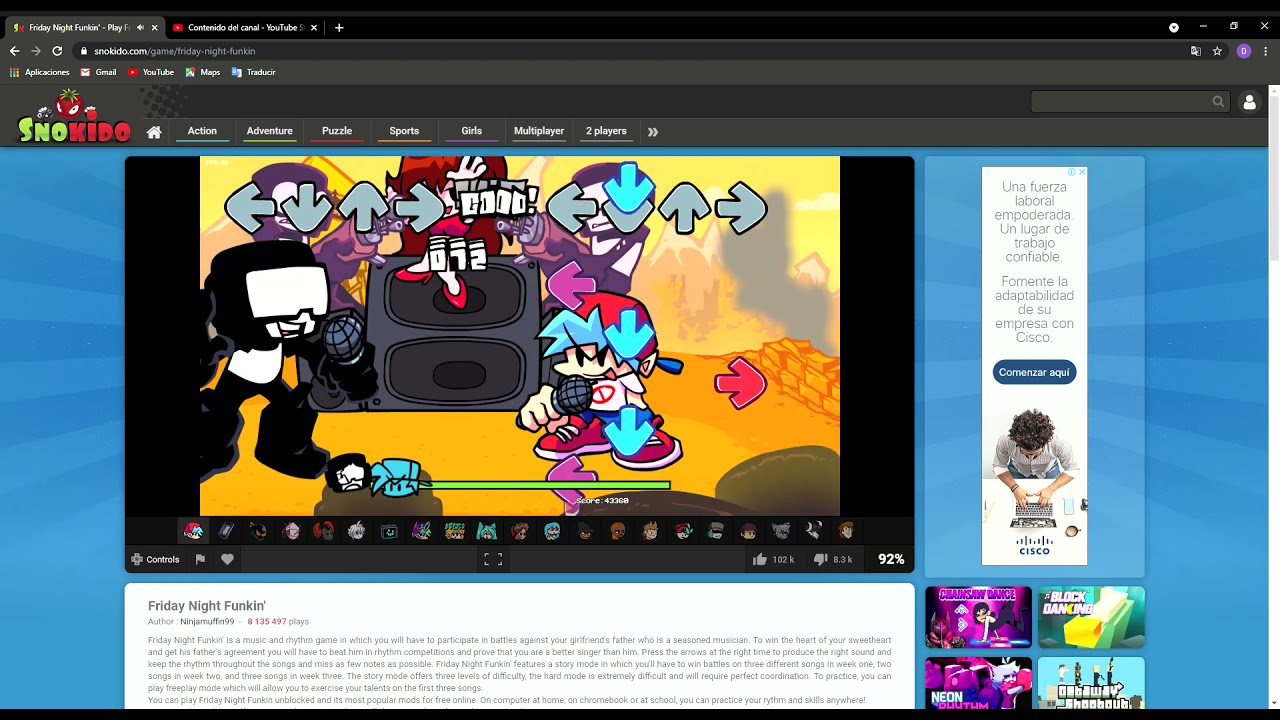Screen dimensions: 1280x720
Task: Open the Girls category
Action: click(472, 131)
